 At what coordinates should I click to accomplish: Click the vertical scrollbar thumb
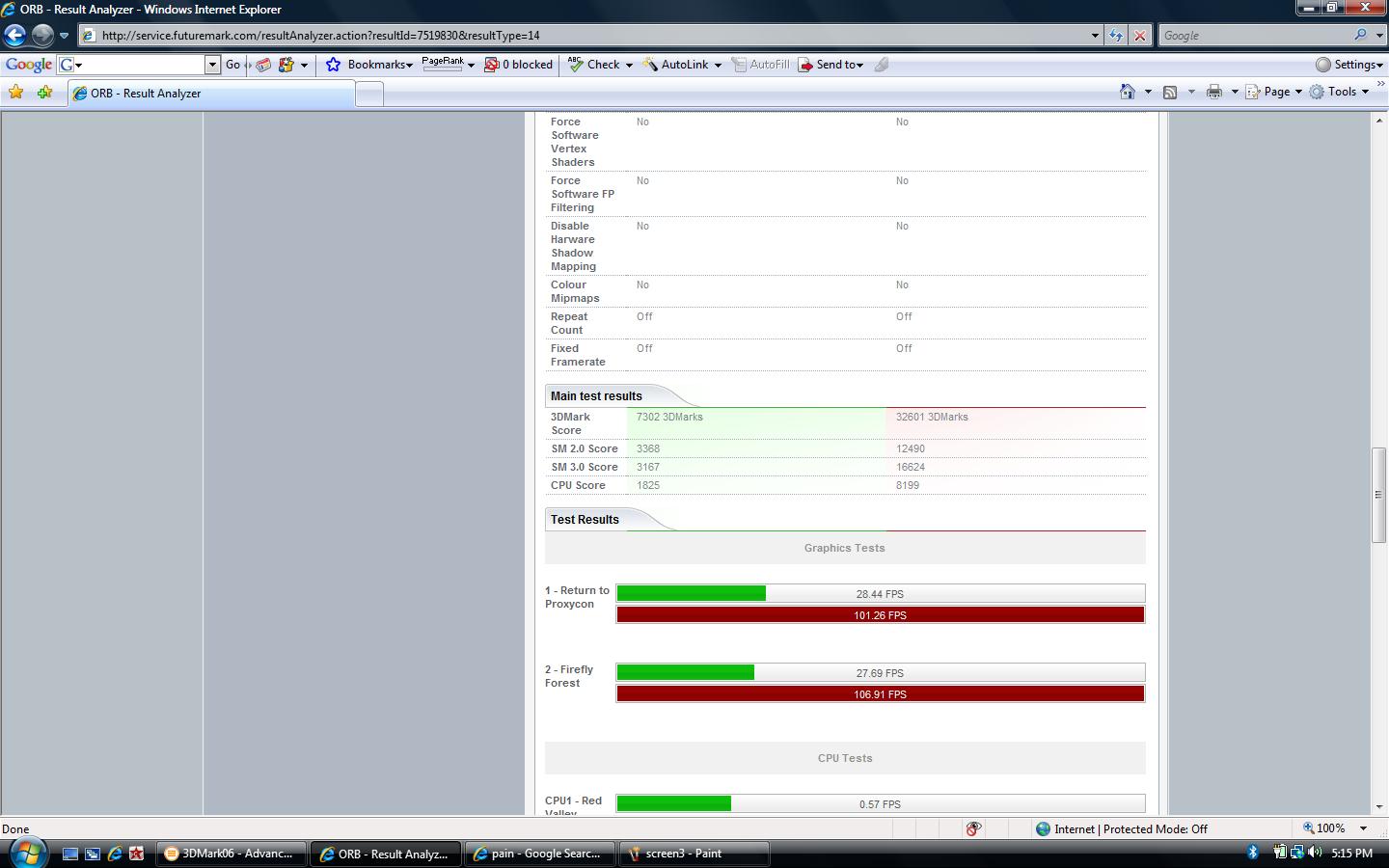(x=1379, y=495)
